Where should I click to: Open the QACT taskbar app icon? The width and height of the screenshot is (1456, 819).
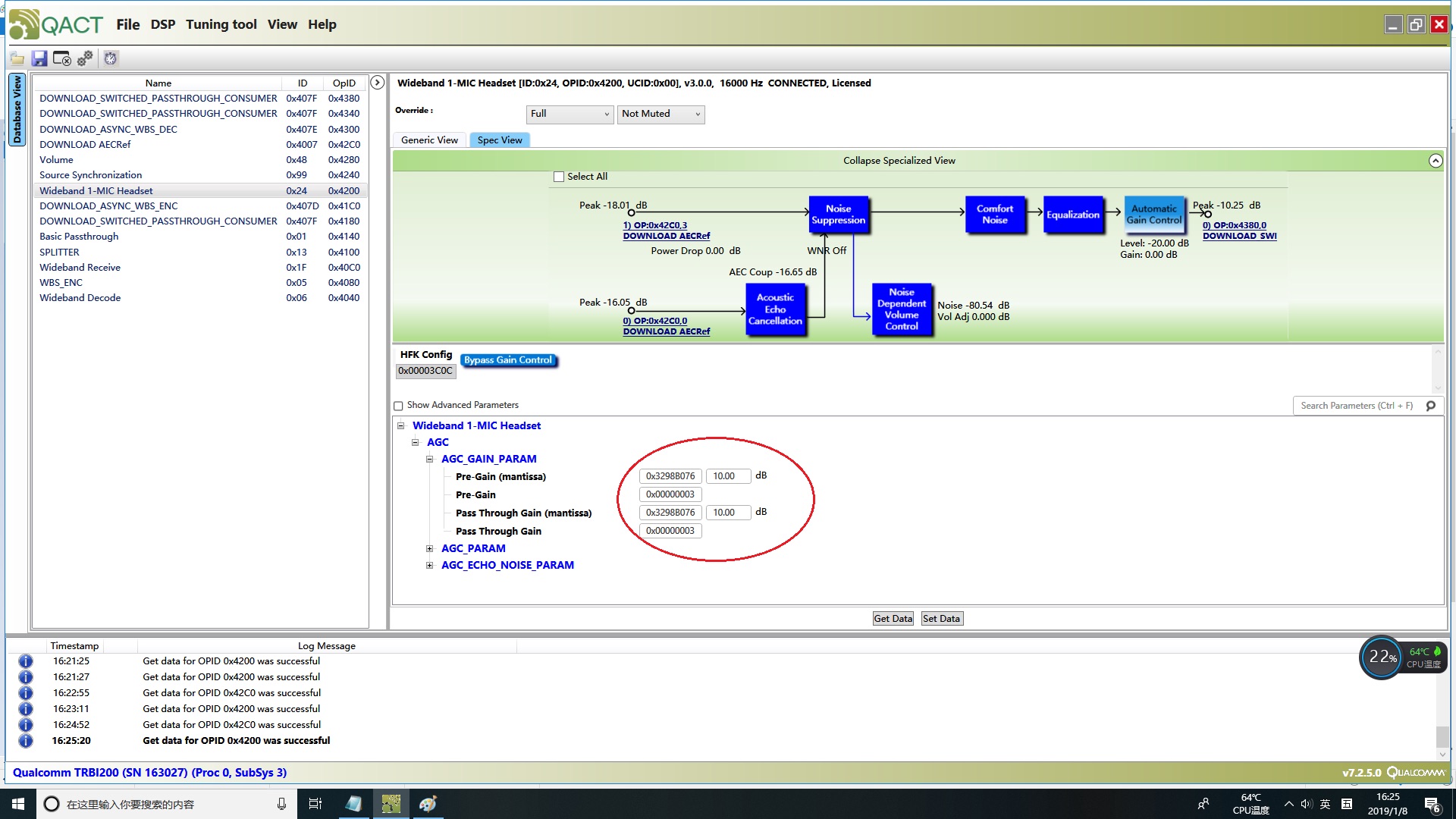point(391,804)
